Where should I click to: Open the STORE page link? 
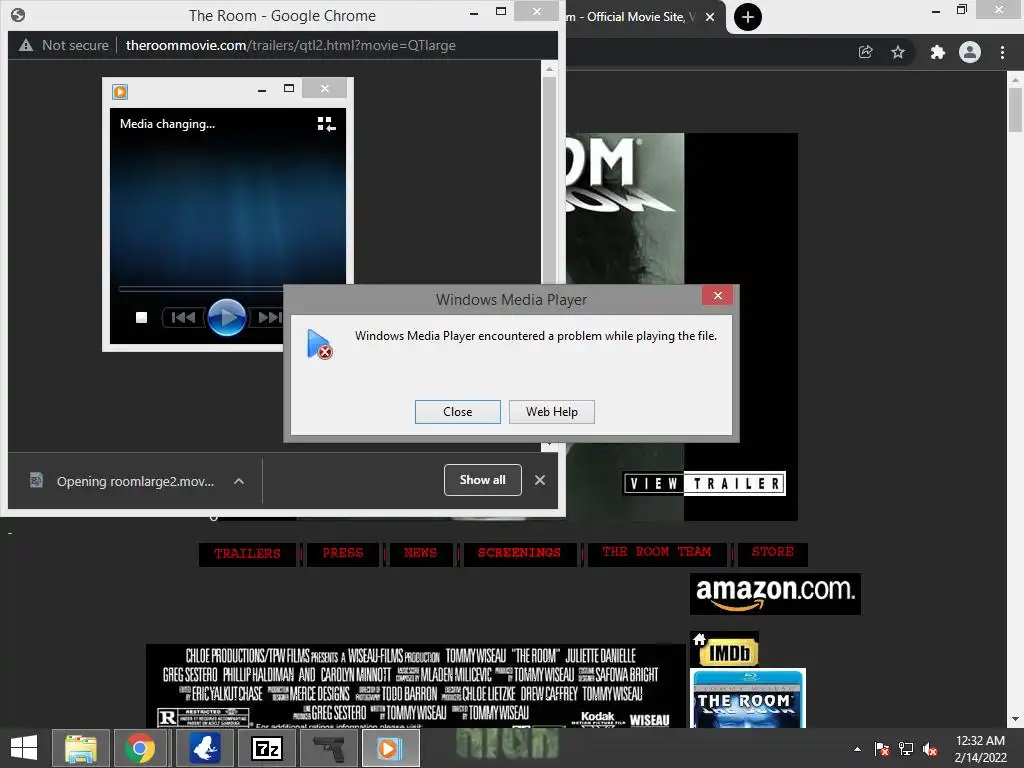773,552
